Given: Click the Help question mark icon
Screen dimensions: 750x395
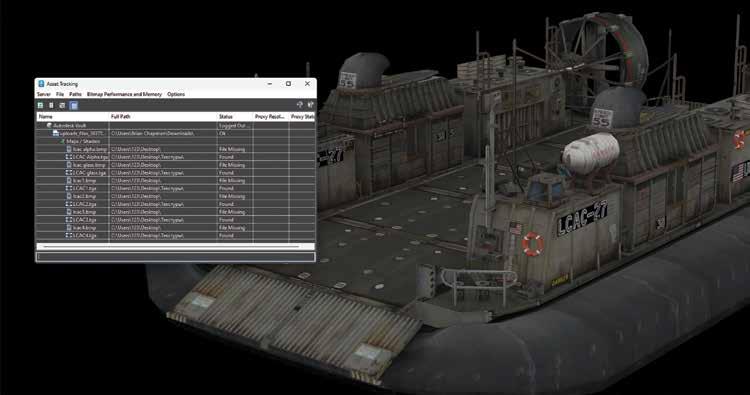Looking at the screenshot, I should 300,105.
